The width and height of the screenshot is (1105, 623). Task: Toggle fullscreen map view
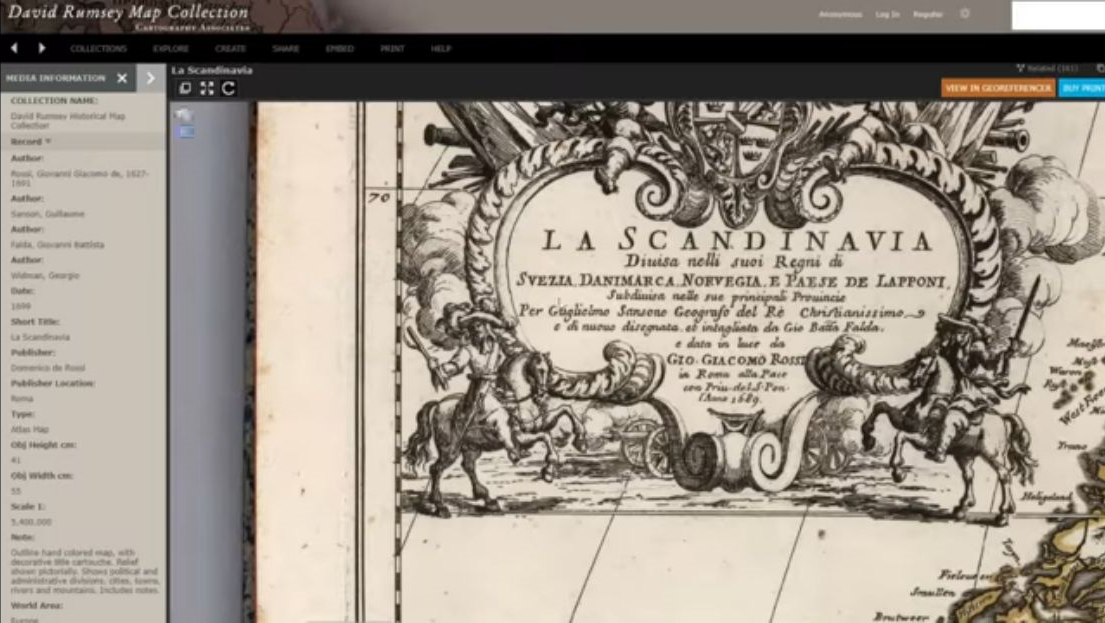(206, 88)
